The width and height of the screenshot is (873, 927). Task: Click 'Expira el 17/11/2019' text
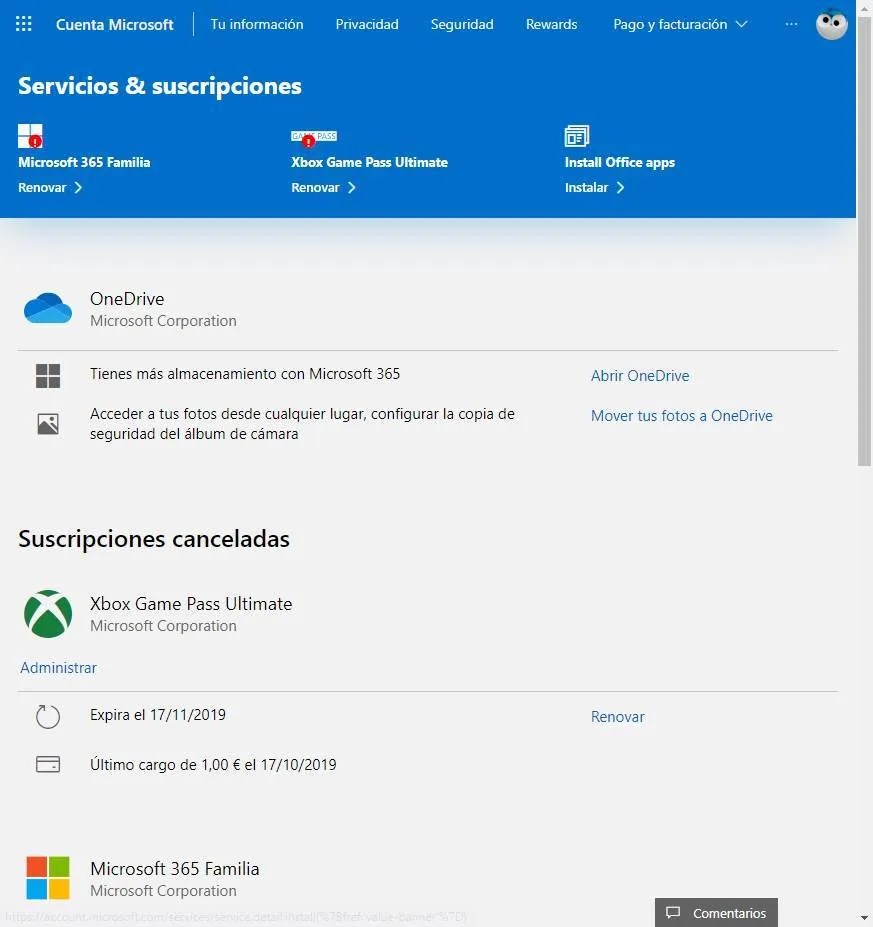(x=158, y=715)
